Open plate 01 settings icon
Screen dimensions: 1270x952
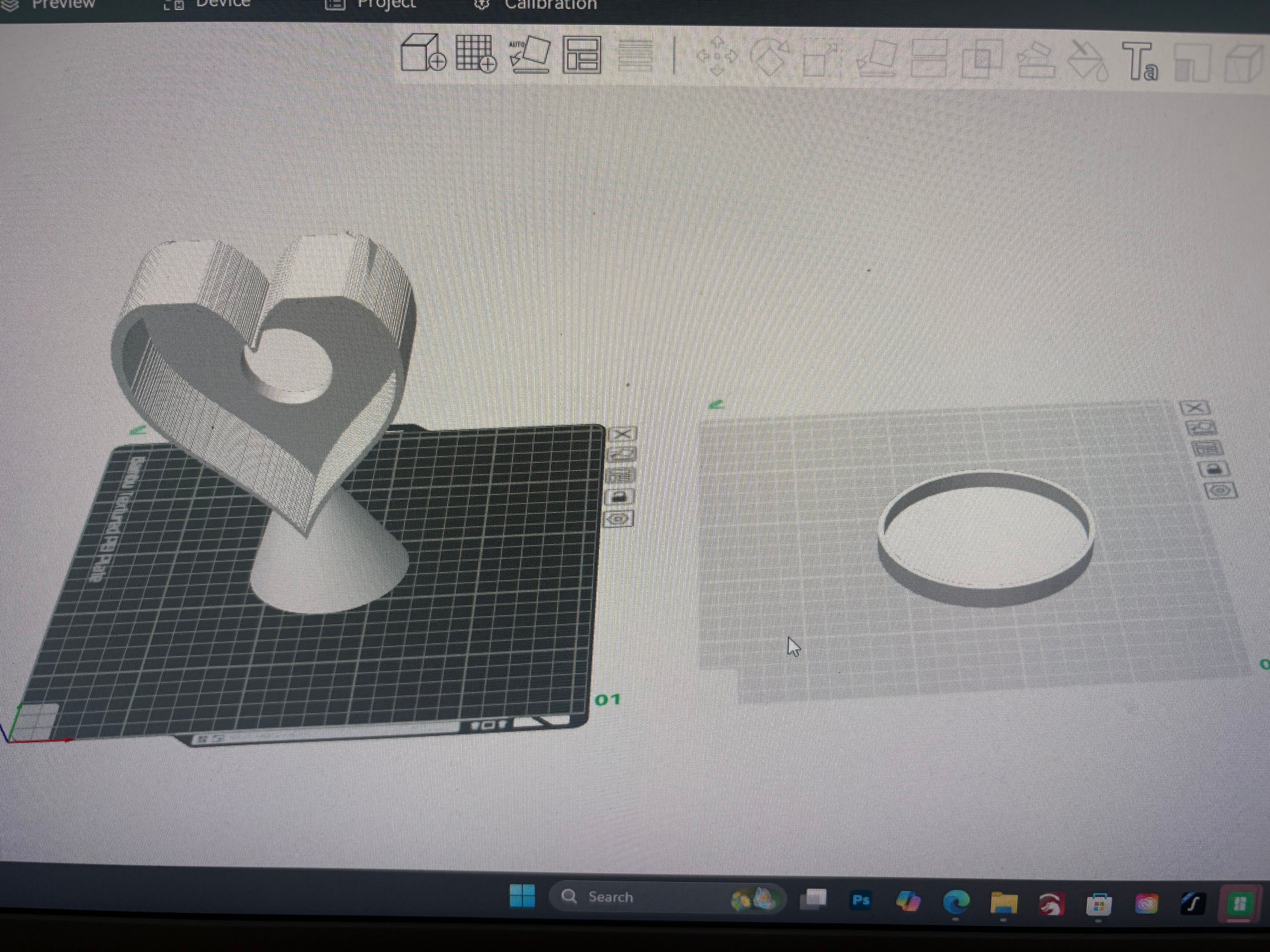point(618,519)
